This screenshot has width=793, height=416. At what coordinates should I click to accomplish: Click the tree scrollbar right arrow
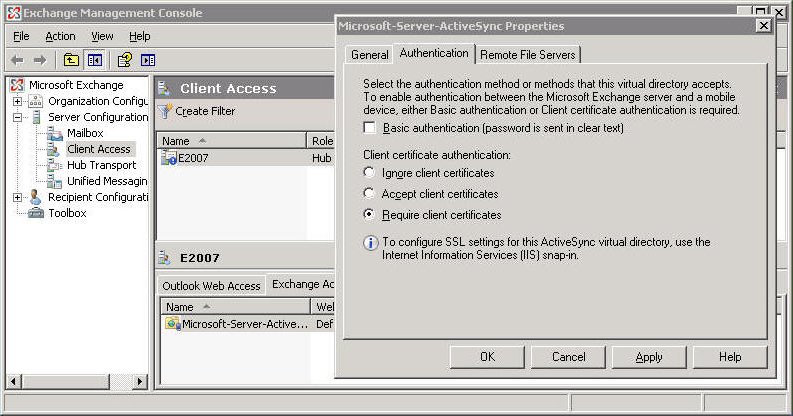(x=140, y=382)
